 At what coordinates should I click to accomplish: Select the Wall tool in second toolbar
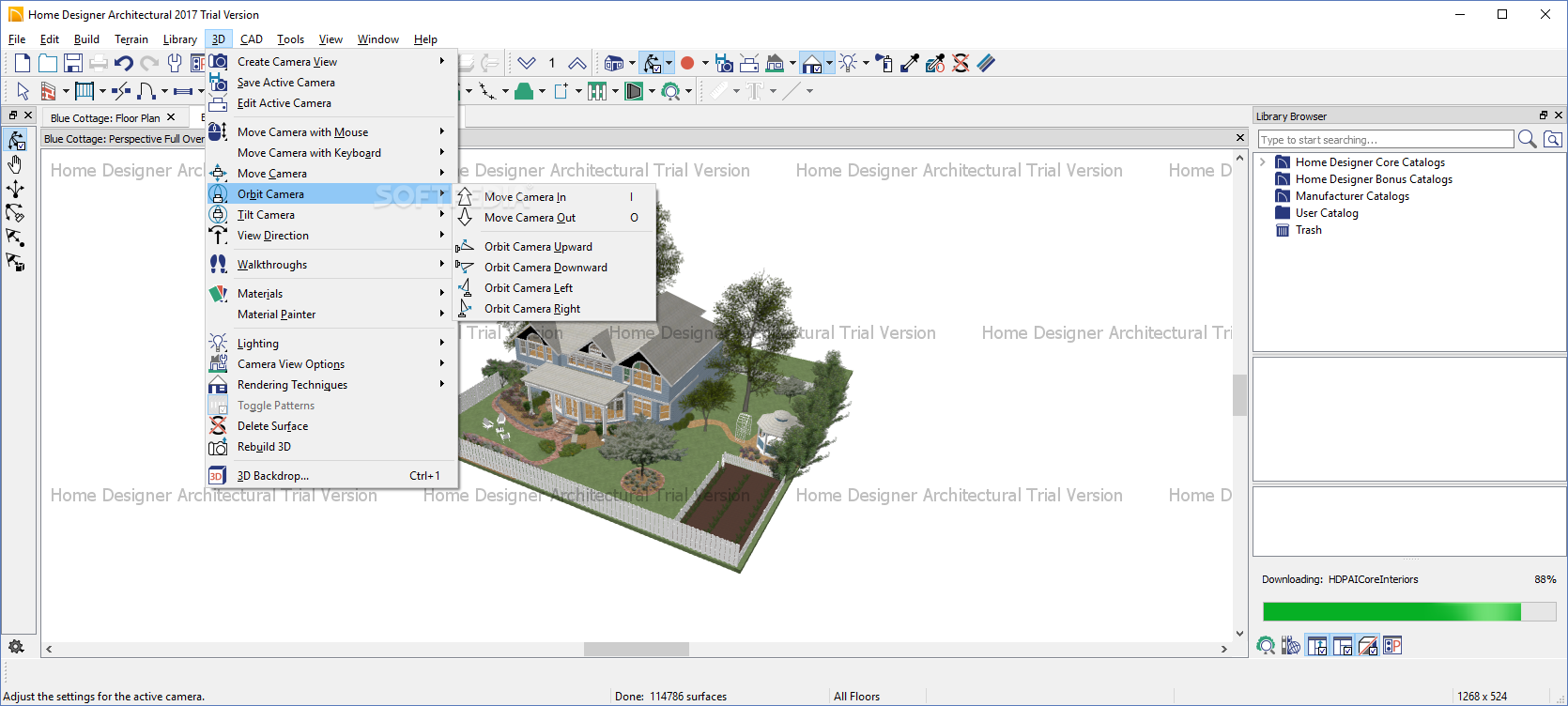pos(49,91)
